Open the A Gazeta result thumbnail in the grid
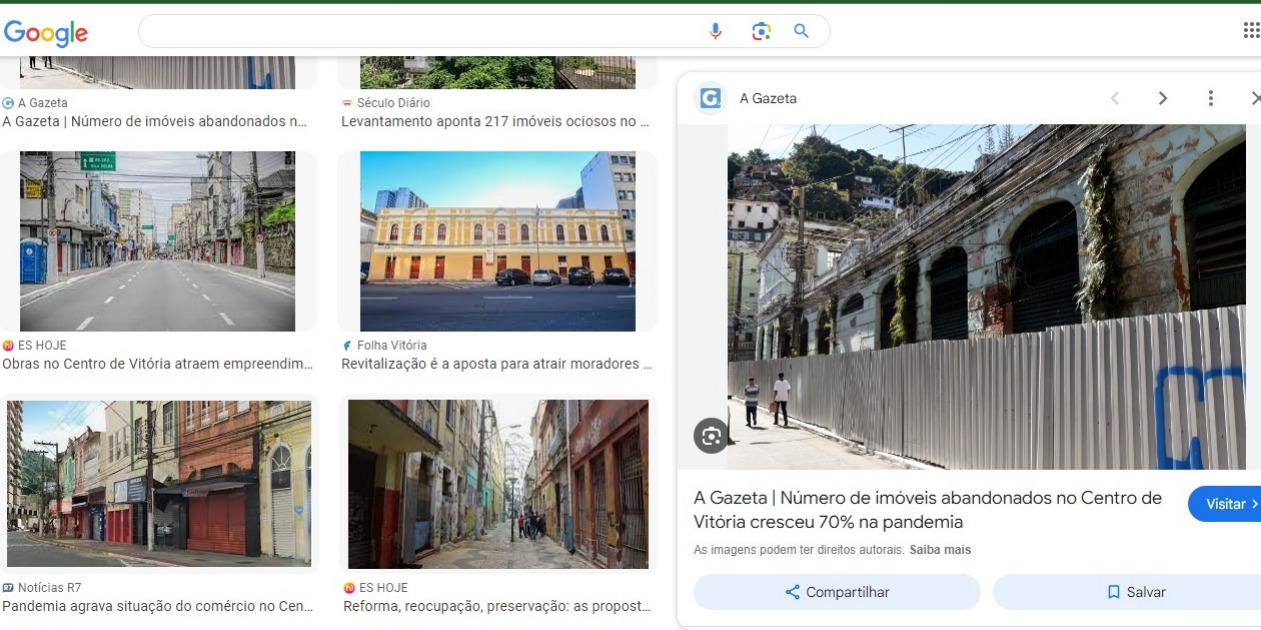The height and width of the screenshot is (630, 1261). [x=157, y=73]
